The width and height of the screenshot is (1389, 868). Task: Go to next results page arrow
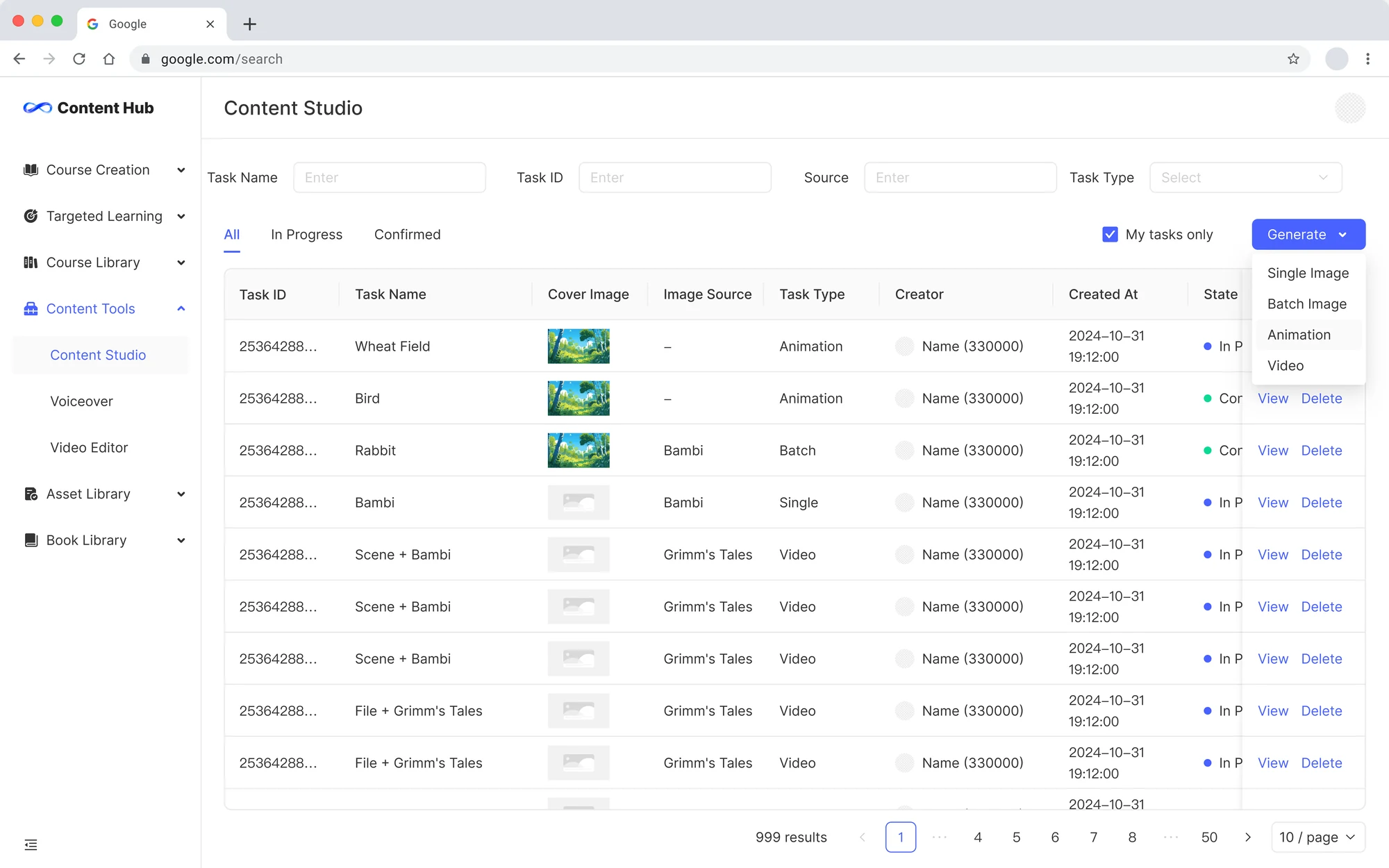[1248, 837]
